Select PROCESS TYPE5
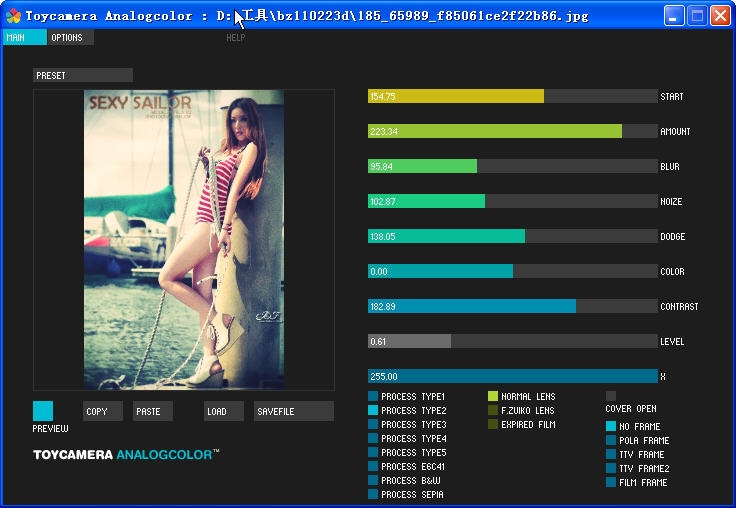736x508 pixels. (373, 452)
